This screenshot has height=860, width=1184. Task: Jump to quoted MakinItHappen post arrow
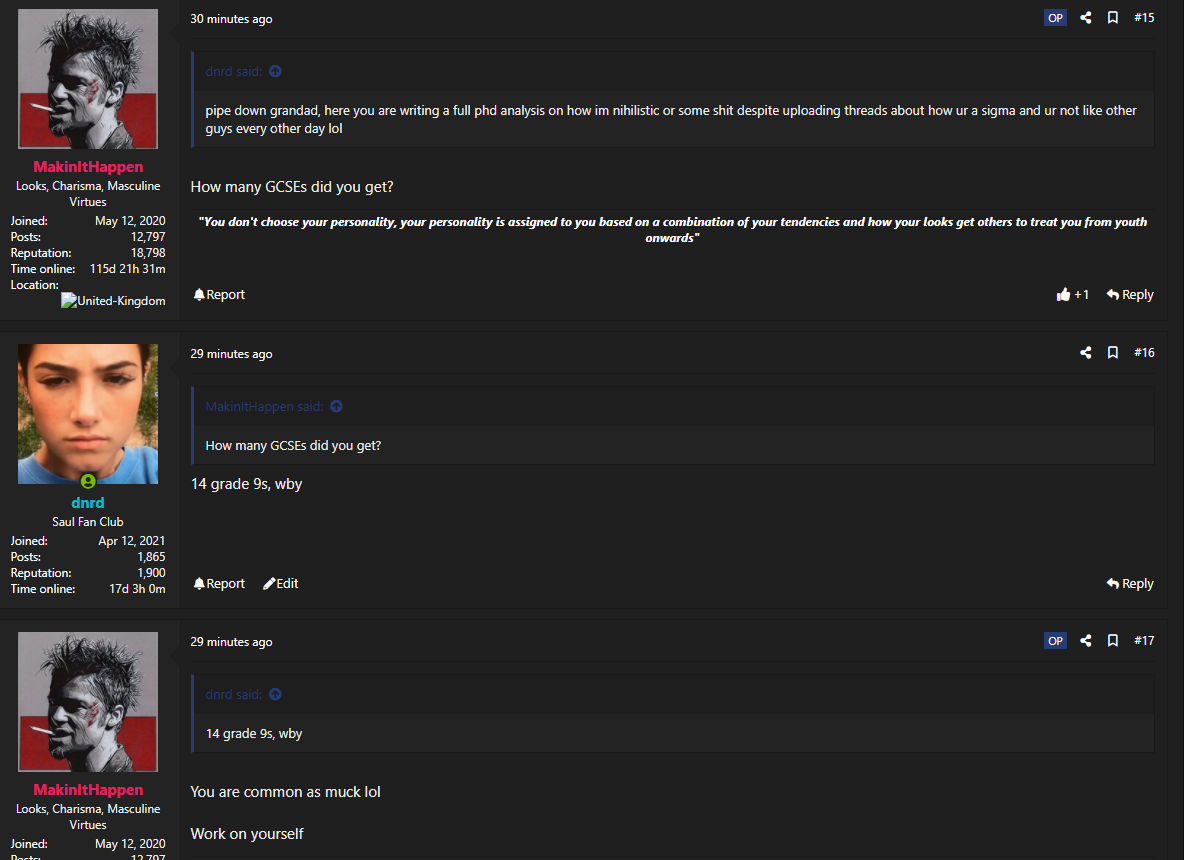click(336, 406)
